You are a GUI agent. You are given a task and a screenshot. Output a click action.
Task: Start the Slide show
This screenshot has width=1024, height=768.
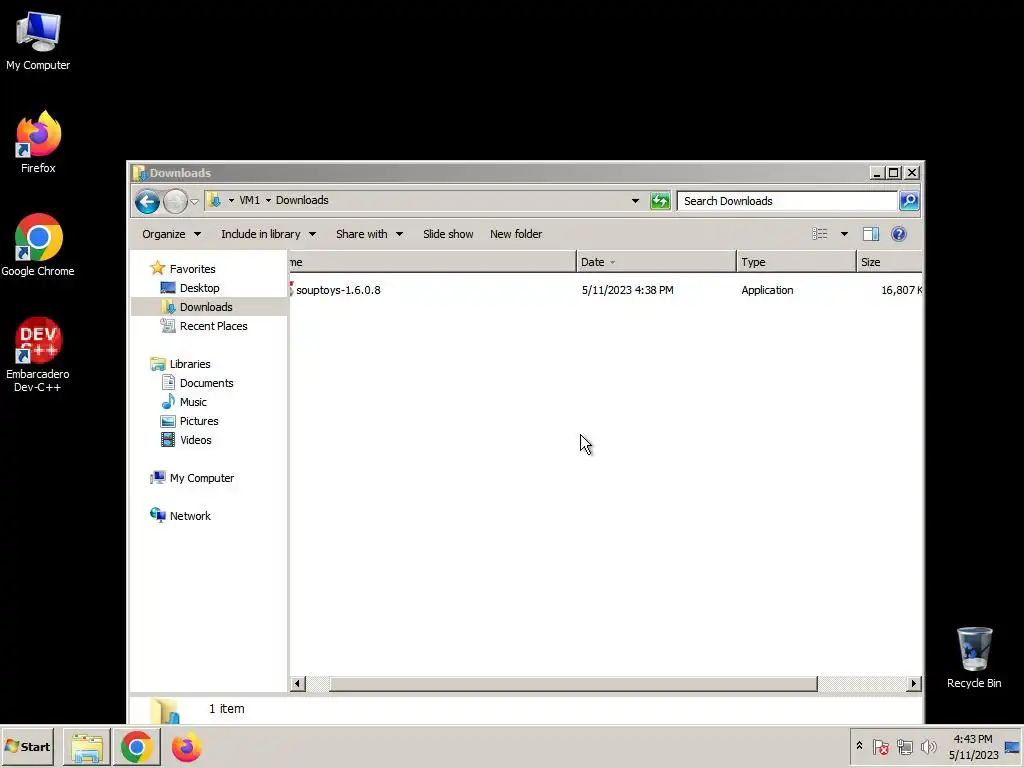[448, 234]
